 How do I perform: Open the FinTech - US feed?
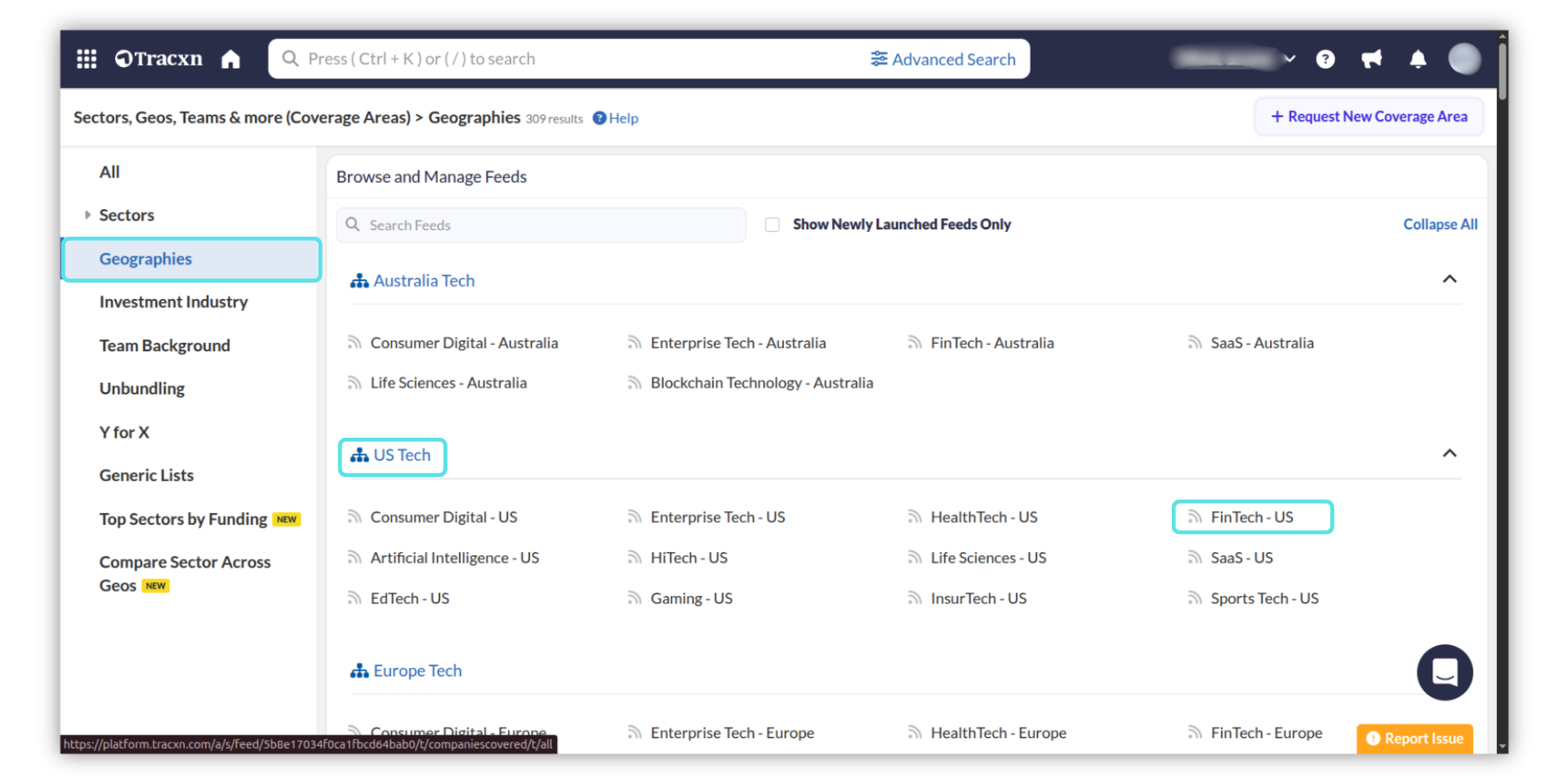click(1251, 517)
